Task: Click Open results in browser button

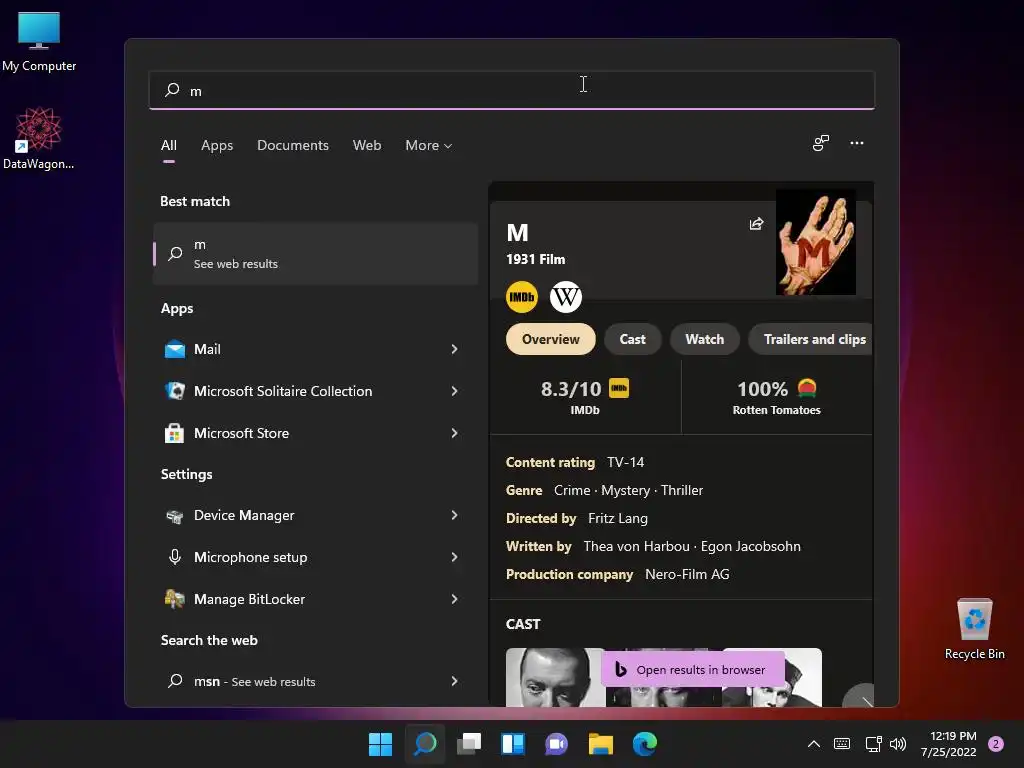Action: tap(692, 669)
